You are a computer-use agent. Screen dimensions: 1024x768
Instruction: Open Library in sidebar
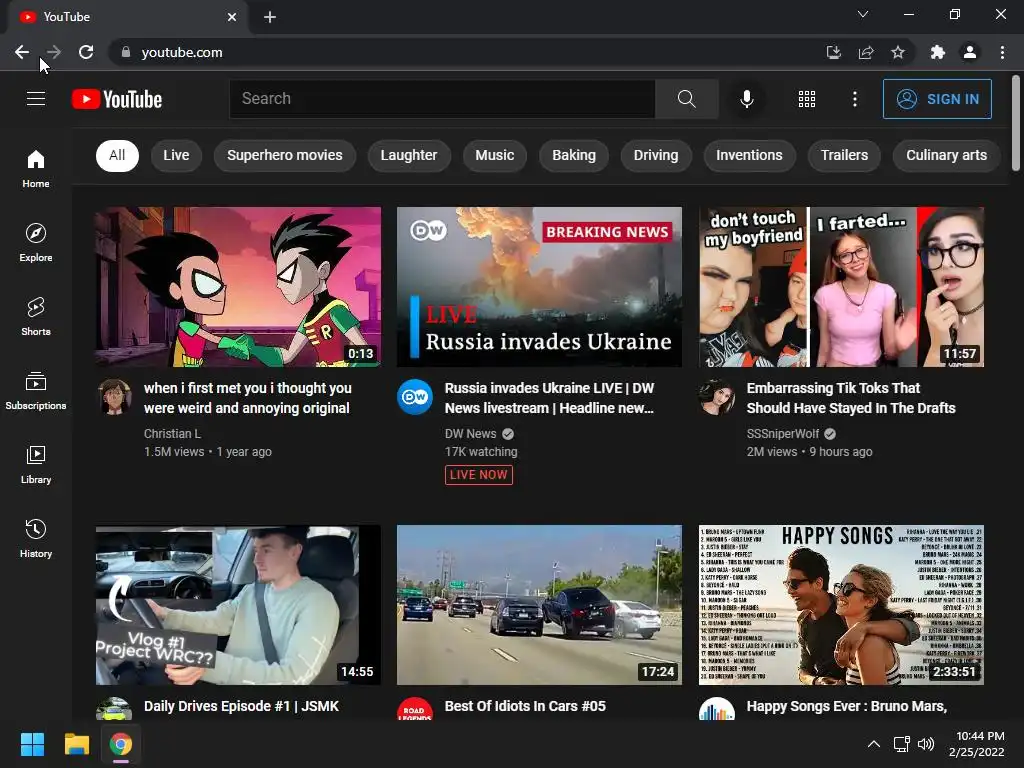coord(36,464)
